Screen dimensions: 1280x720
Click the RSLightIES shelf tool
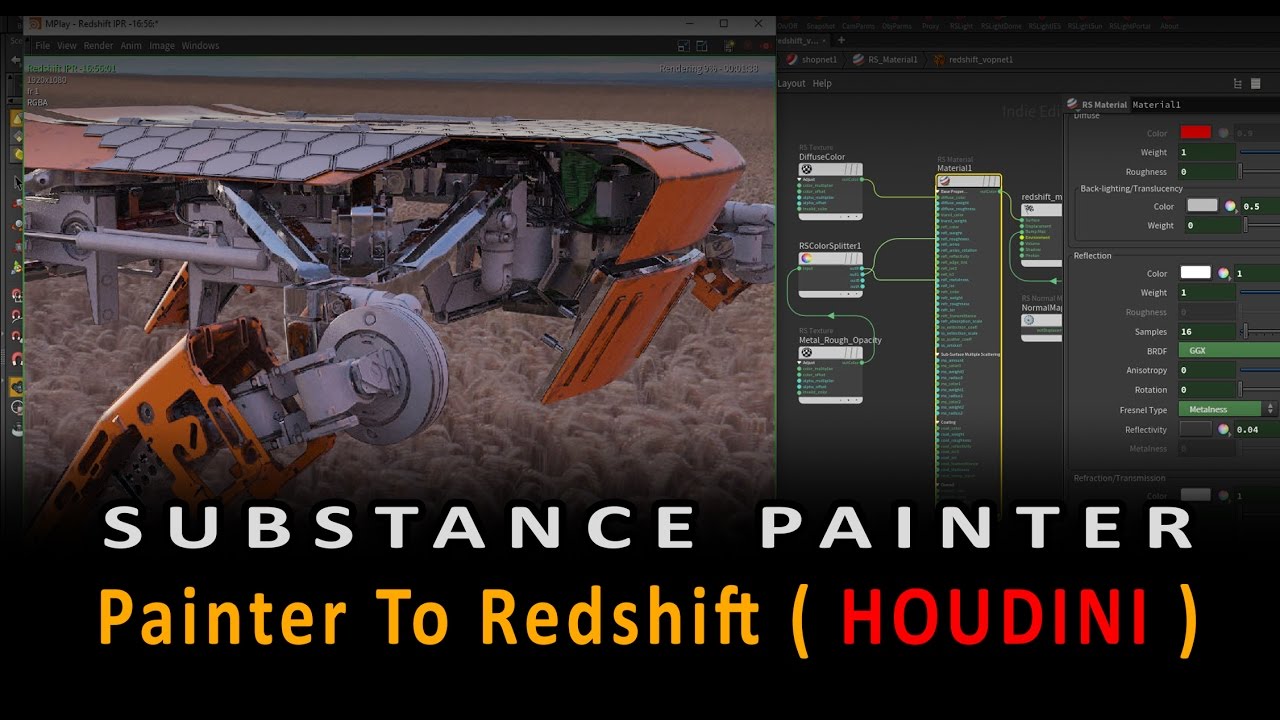(x=1045, y=26)
